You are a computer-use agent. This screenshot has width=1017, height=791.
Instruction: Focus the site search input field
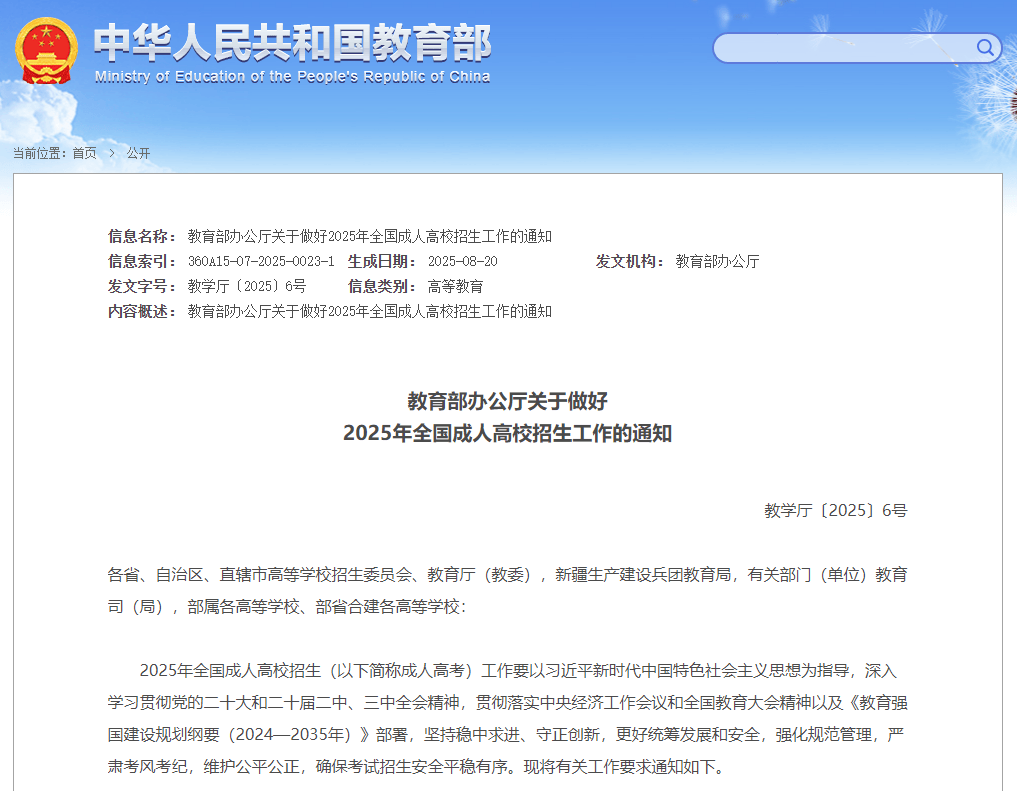click(856, 48)
